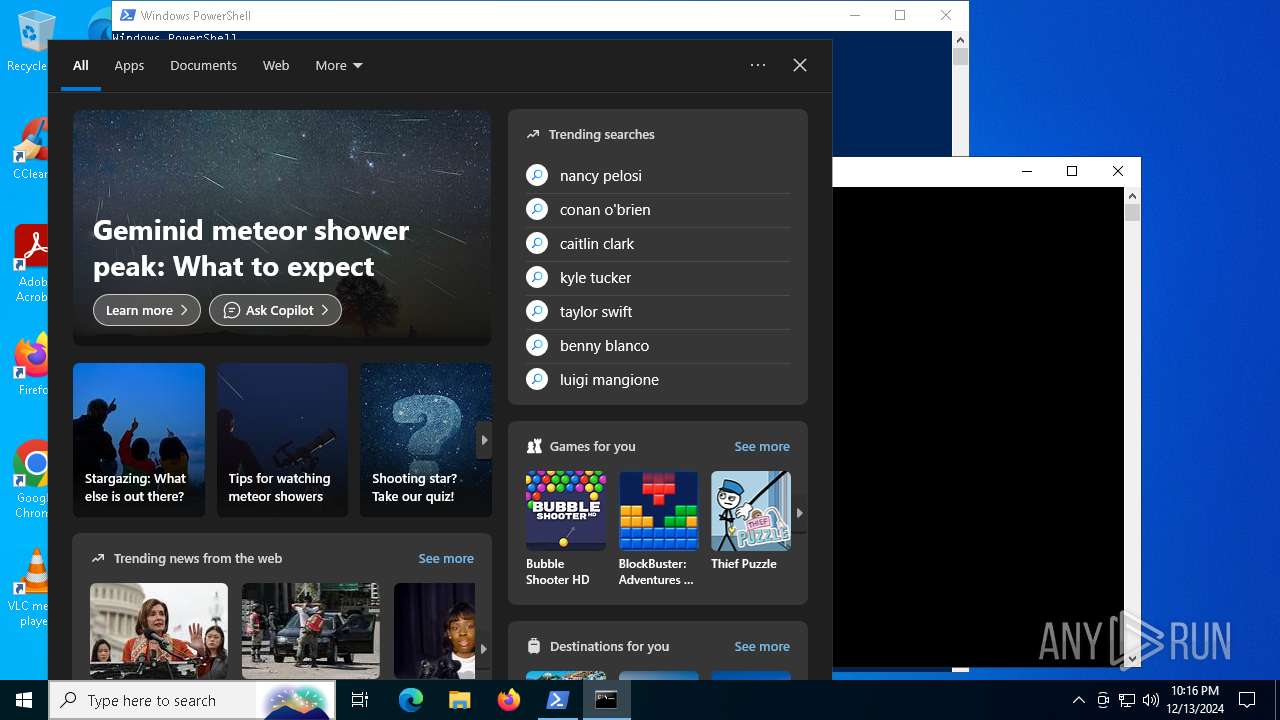1280x720 pixels.
Task: Show next games with carousel arrow
Action: coord(799,513)
